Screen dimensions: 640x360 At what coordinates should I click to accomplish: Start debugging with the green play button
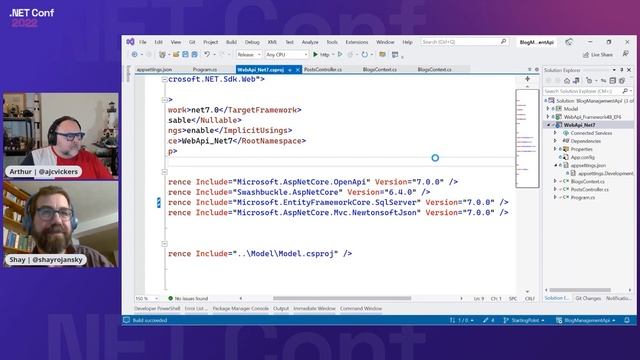click(x=315, y=54)
